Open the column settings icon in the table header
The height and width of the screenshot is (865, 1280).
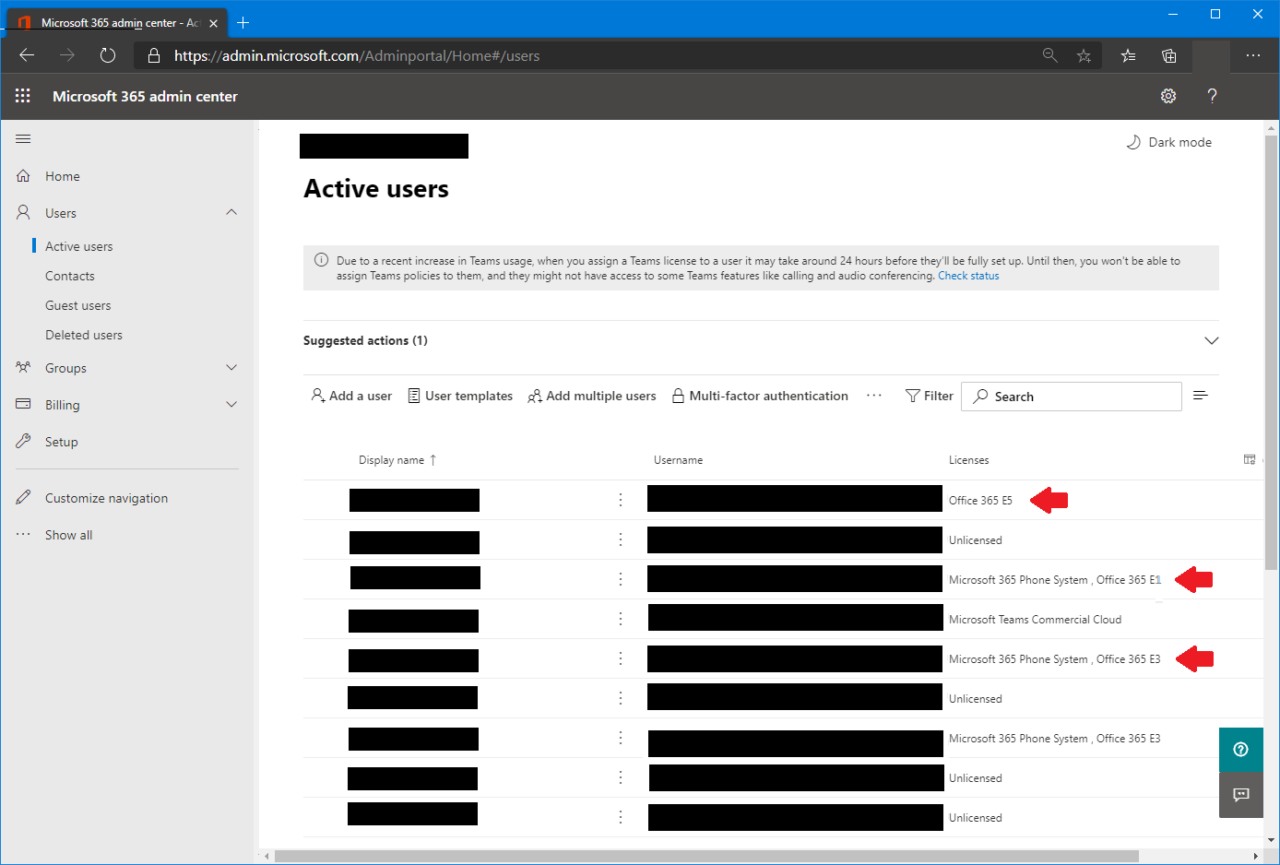tap(1249, 459)
